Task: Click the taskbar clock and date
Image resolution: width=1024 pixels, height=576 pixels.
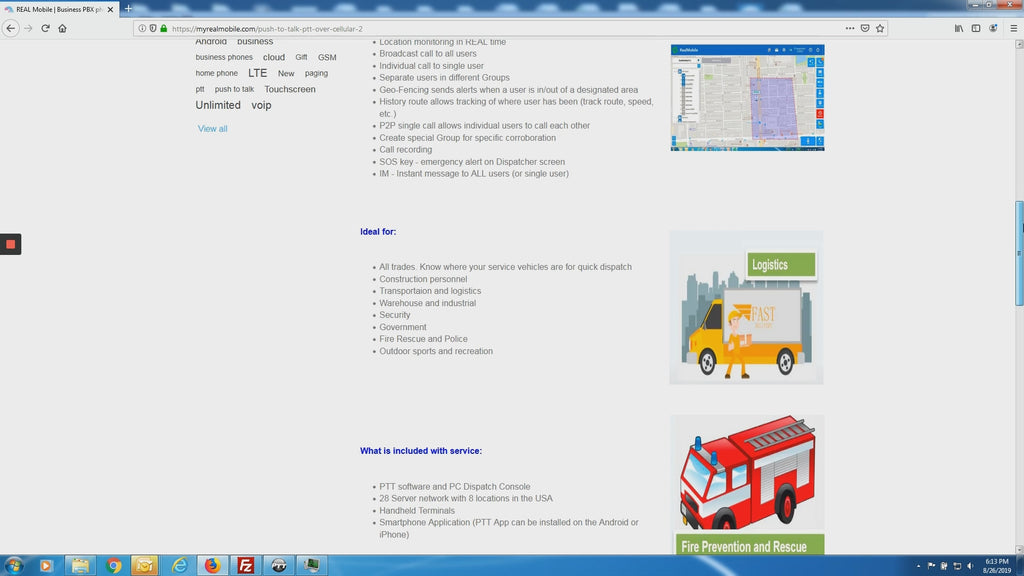Action: coord(997,566)
